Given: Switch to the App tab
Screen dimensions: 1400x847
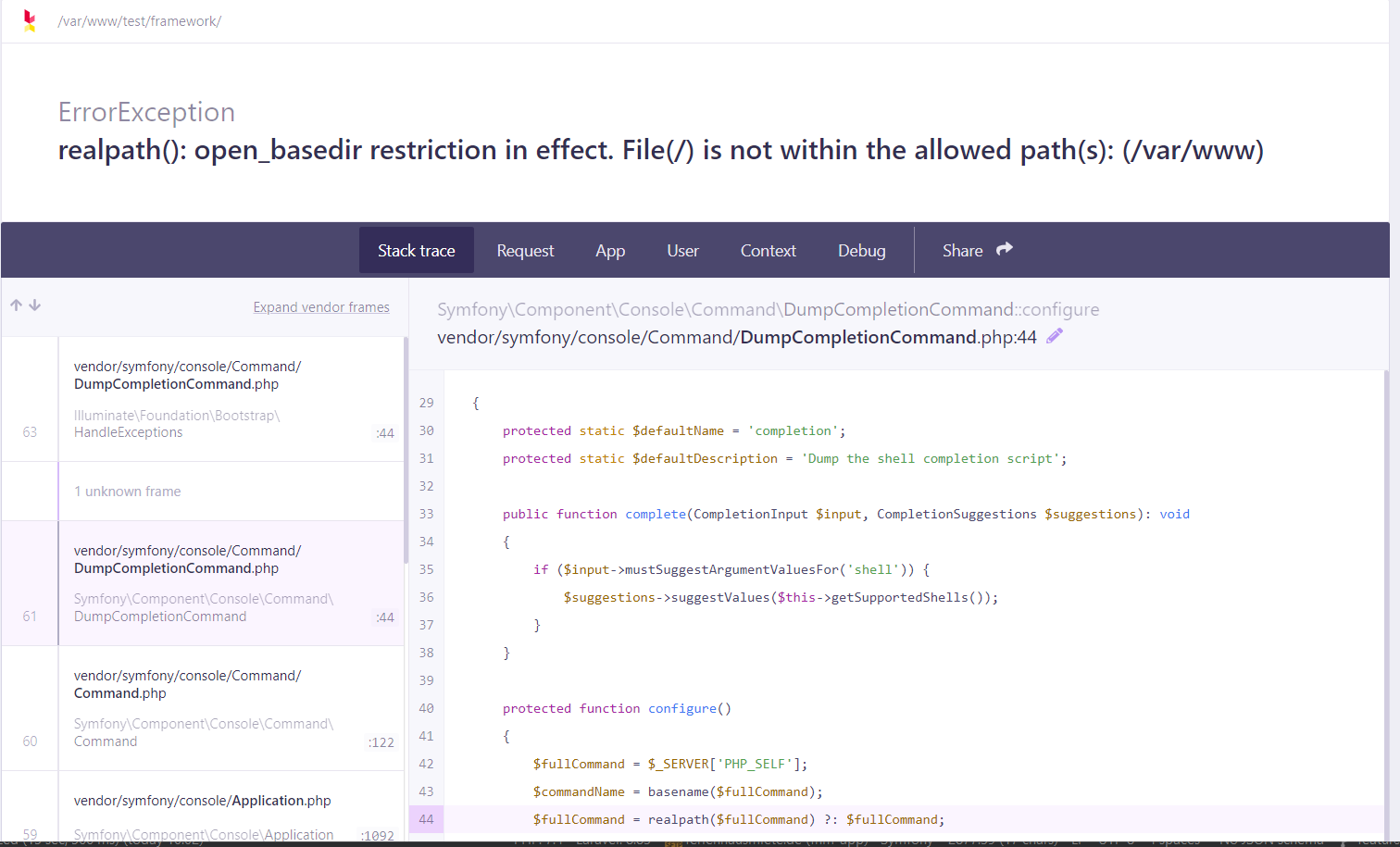Looking at the screenshot, I should (x=610, y=250).
